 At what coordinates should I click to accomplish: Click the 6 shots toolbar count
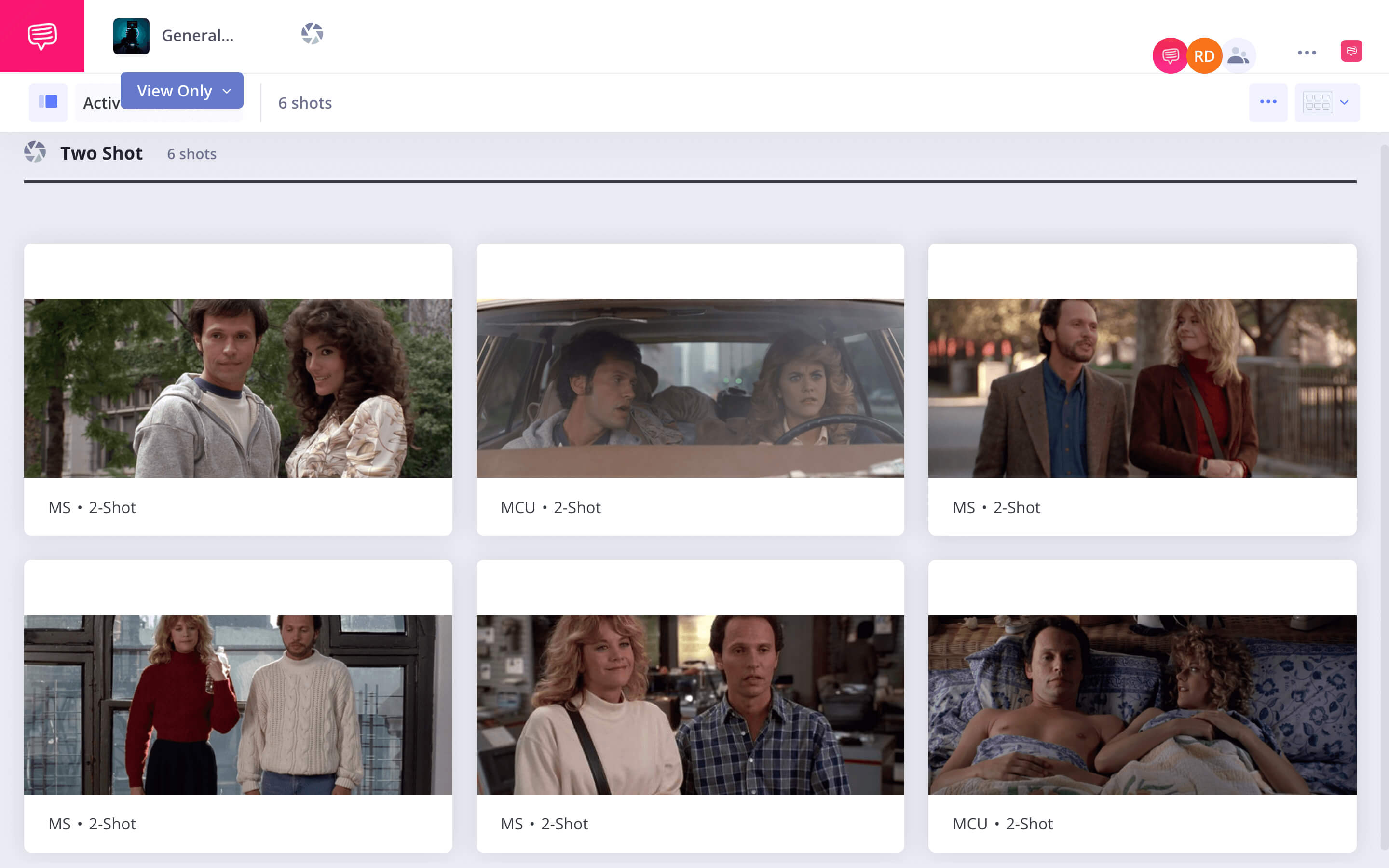(305, 103)
